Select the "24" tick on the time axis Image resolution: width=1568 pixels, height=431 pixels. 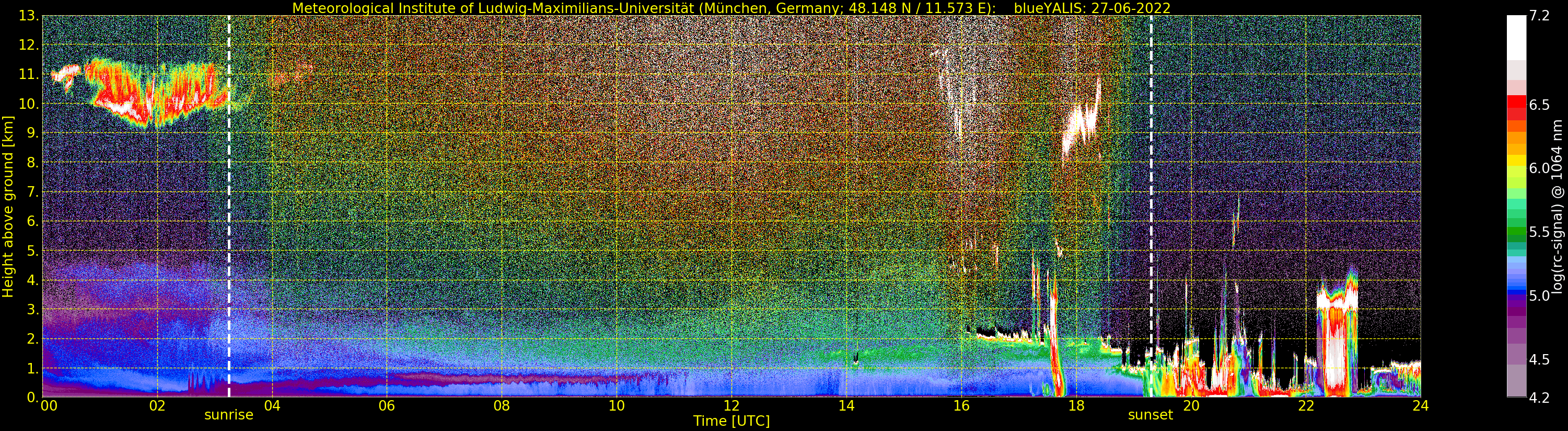point(1421,406)
